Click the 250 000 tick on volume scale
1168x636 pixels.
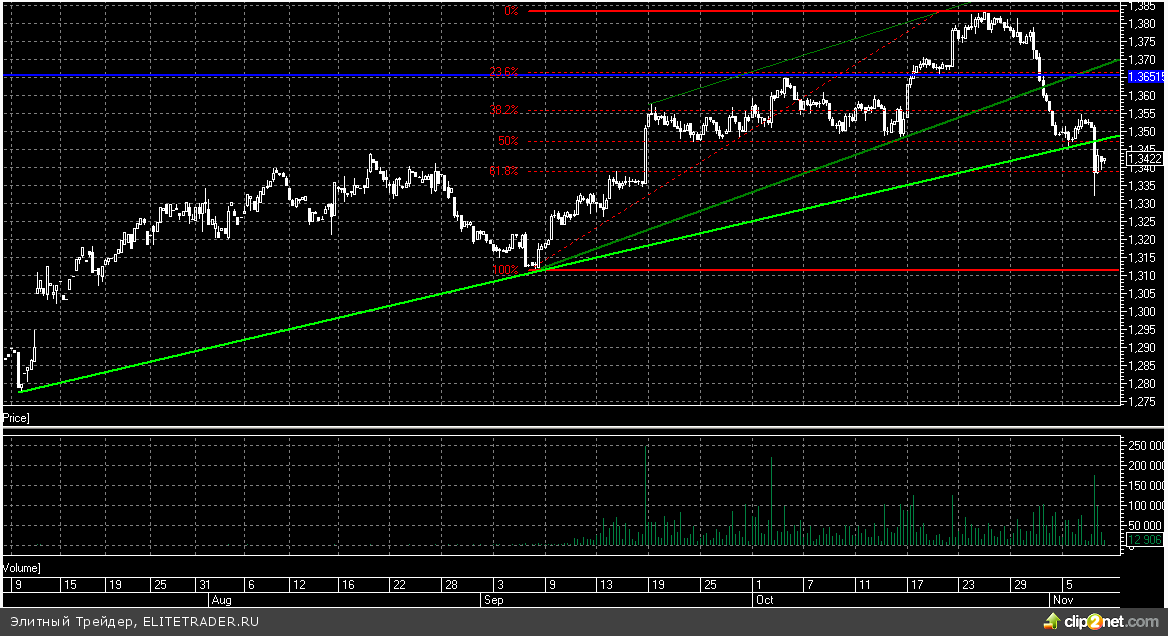coord(1146,445)
